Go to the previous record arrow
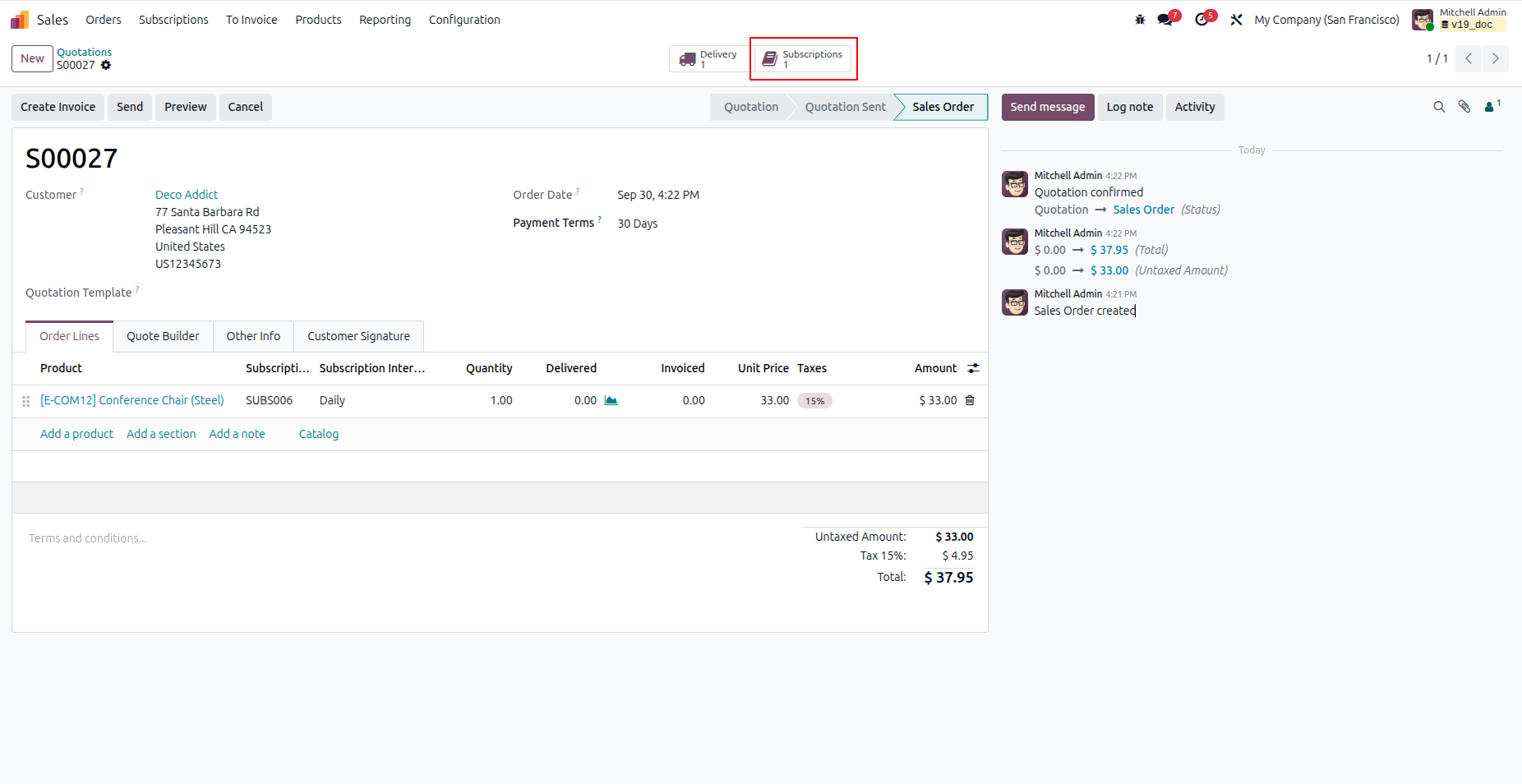 [x=1469, y=58]
